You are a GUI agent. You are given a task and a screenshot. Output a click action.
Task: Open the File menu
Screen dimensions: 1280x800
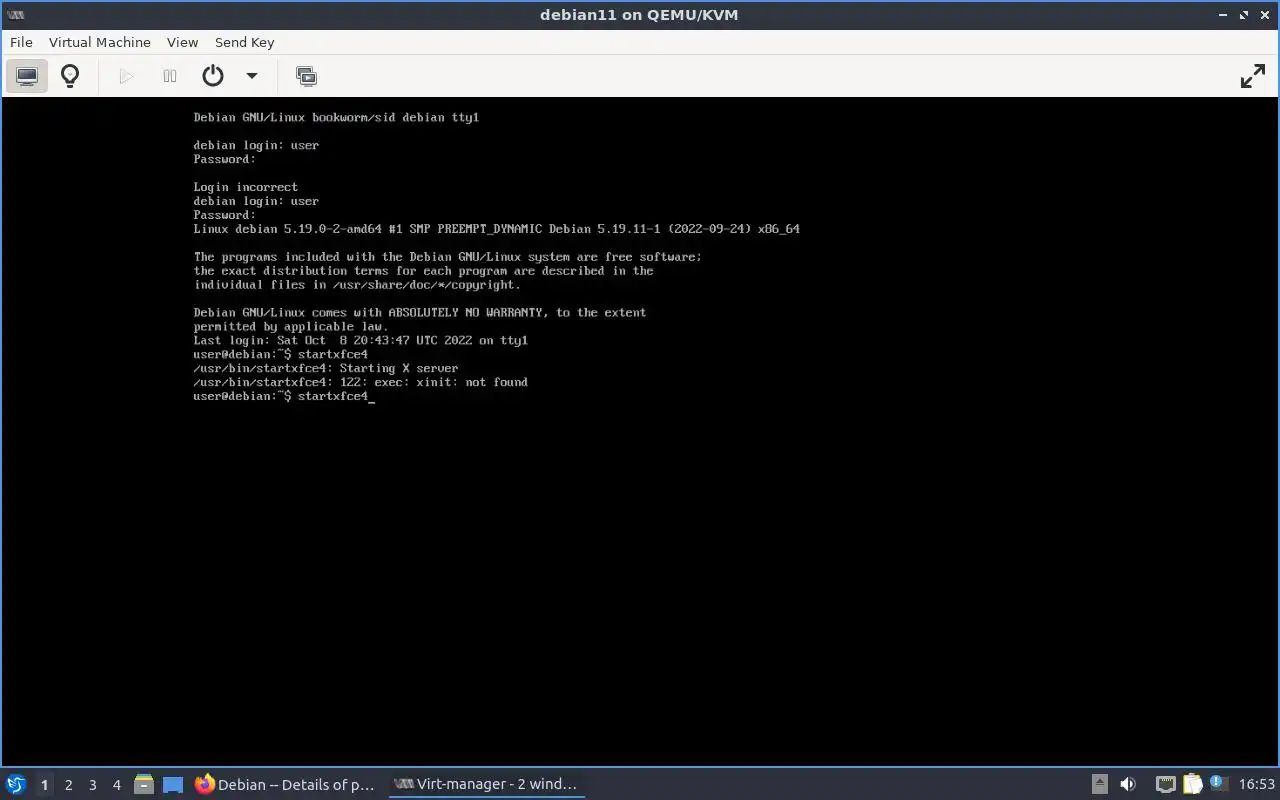click(21, 42)
